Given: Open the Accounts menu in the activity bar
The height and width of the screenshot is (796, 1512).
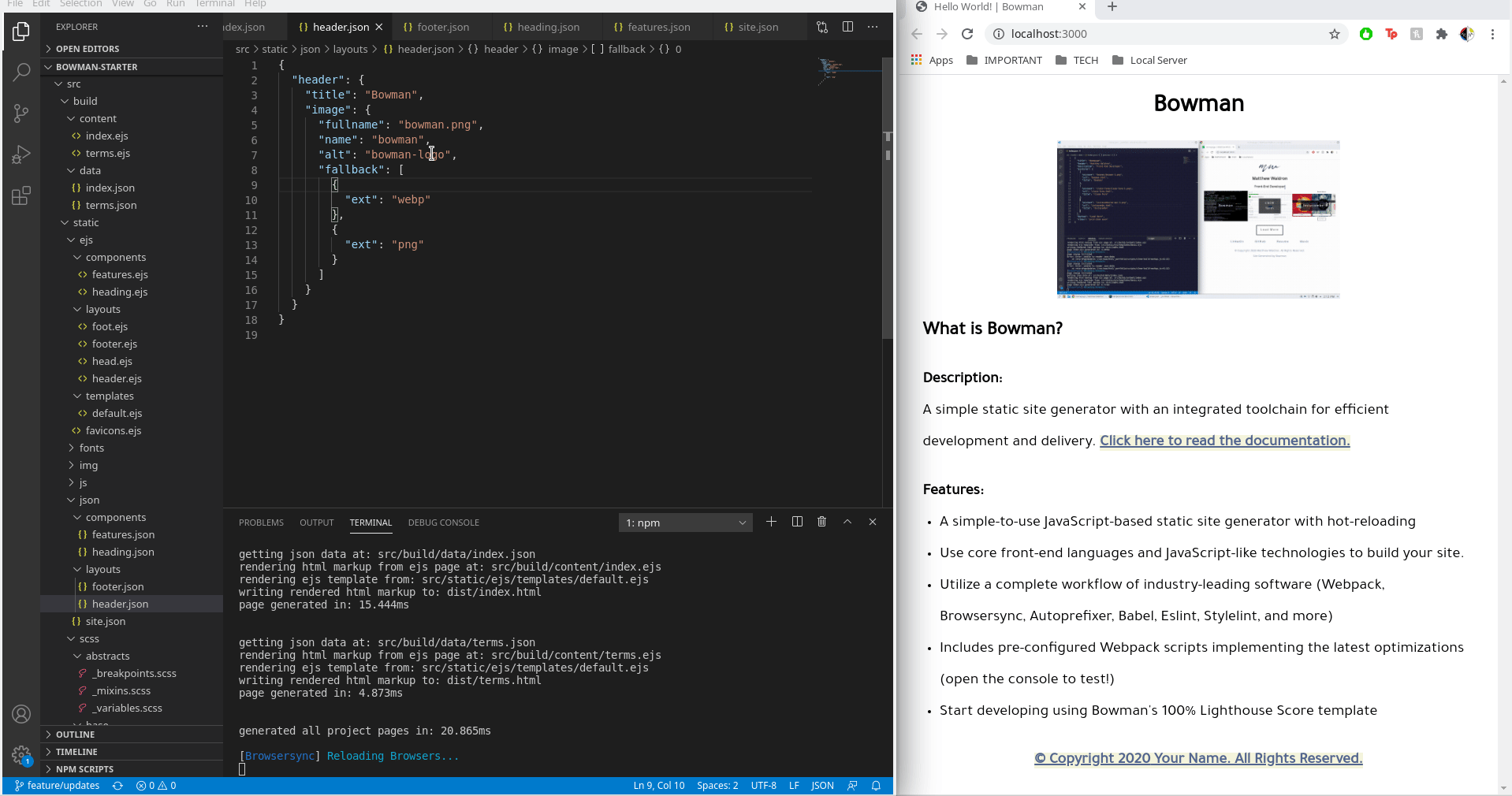Looking at the screenshot, I should [21, 714].
